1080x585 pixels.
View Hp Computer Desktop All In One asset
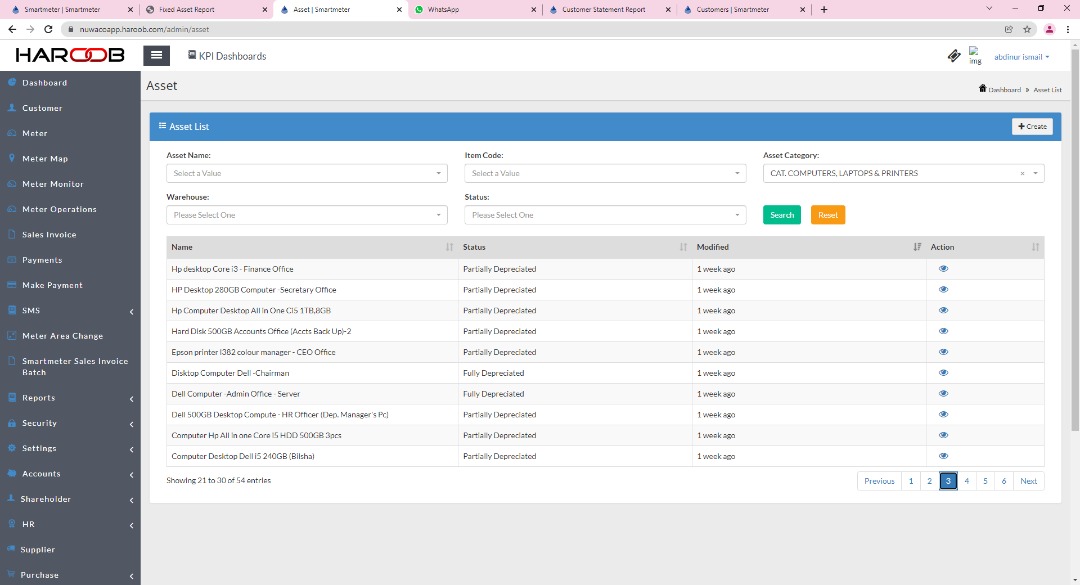coord(944,310)
